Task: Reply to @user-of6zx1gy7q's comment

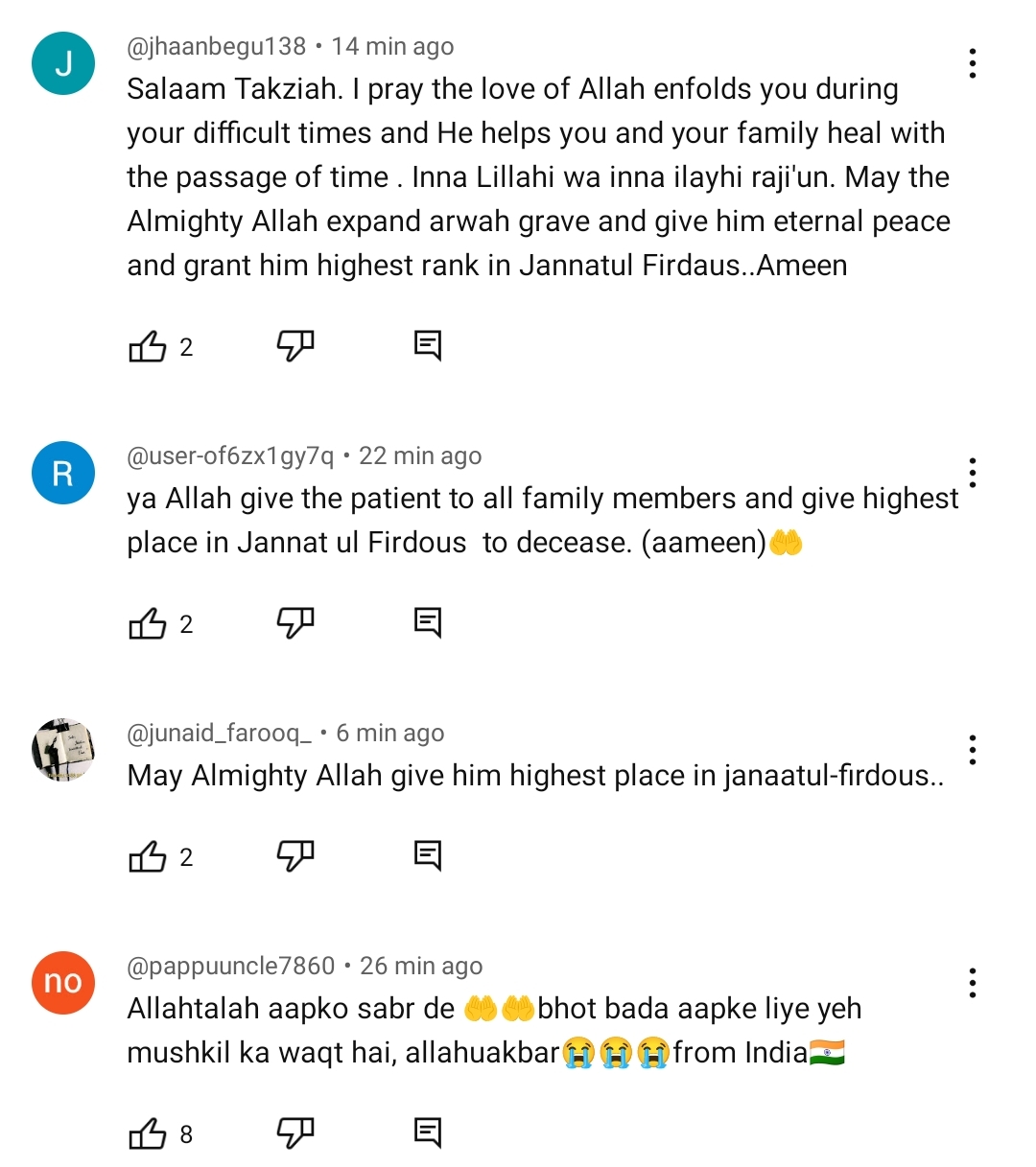Action: [428, 623]
